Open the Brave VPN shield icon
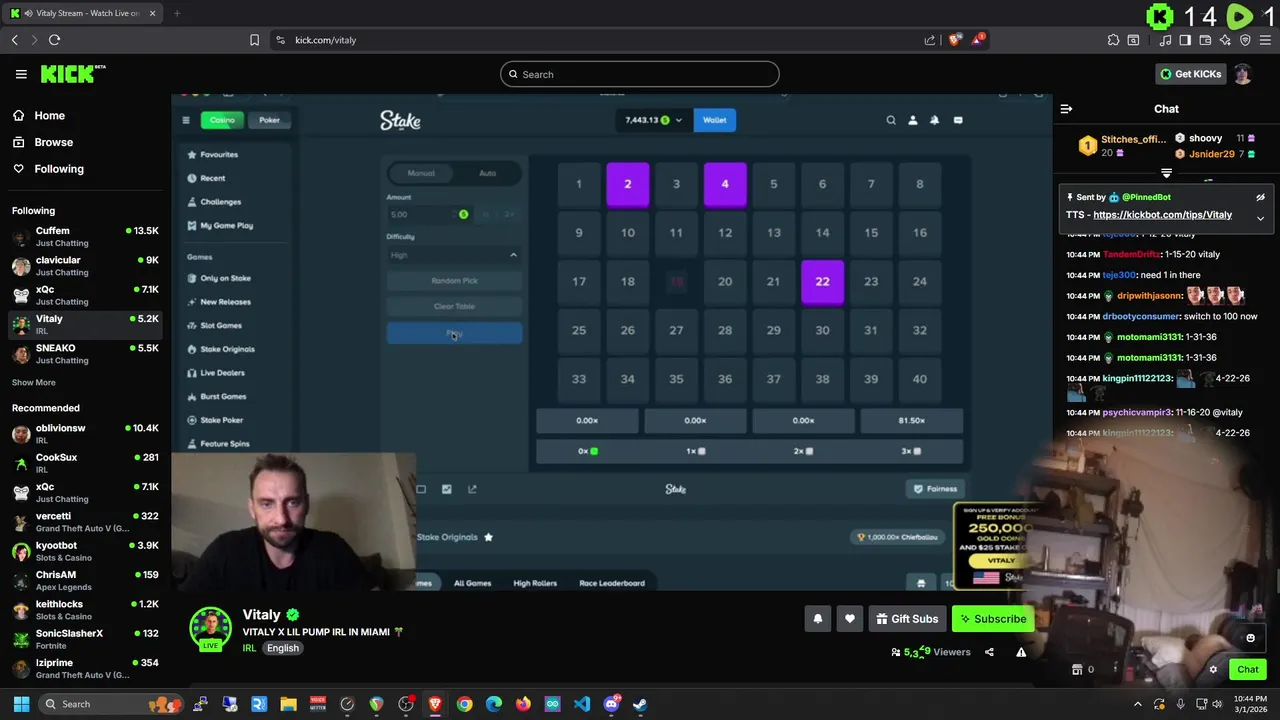Screen dimensions: 1280x720 point(1245,40)
